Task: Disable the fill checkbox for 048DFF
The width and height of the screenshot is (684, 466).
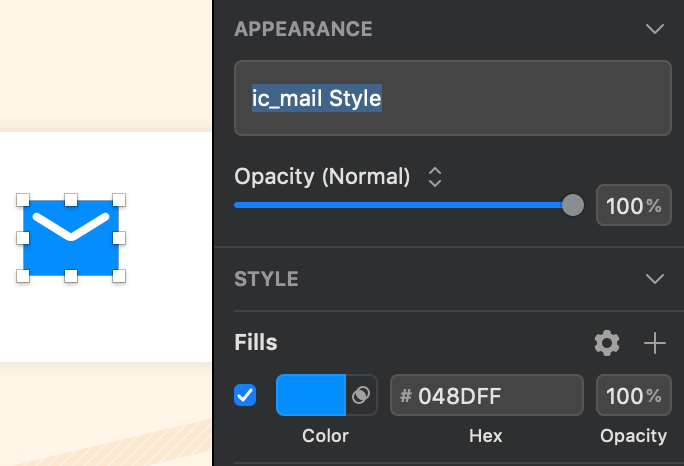Action: (x=245, y=395)
